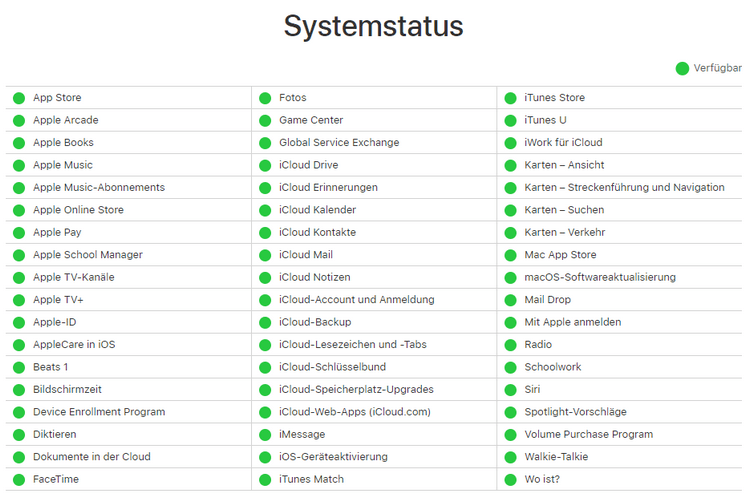Click the Global Service Exchange label
Viewport: 750px width, 498px height.
pyautogui.click(x=339, y=143)
